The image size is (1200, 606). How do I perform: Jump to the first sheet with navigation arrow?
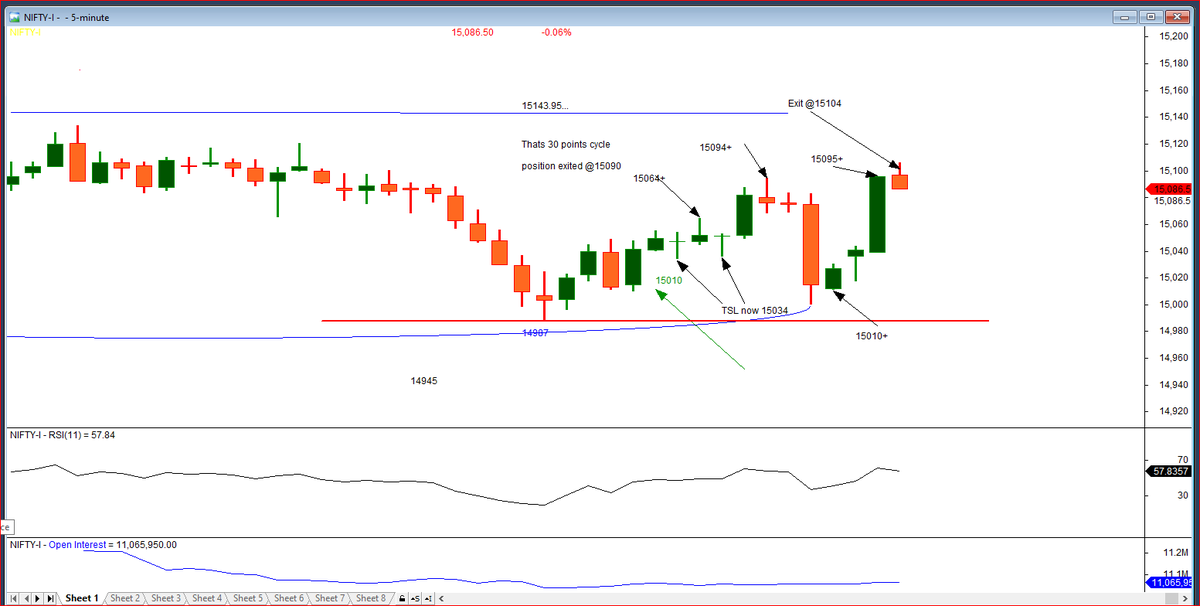click(13, 598)
